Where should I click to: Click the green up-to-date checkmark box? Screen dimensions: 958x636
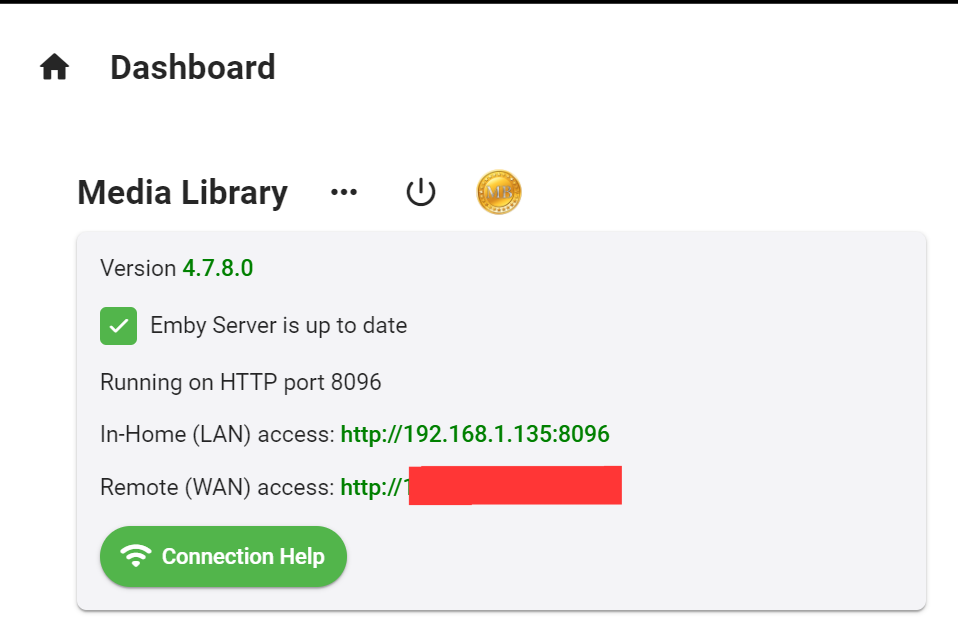[118, 326]
